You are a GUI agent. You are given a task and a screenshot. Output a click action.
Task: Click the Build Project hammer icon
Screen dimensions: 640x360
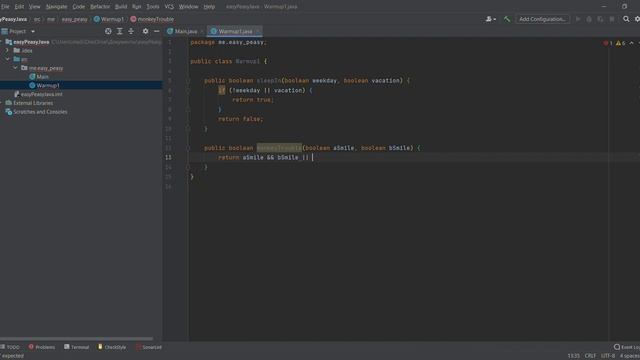coord(507,19)
